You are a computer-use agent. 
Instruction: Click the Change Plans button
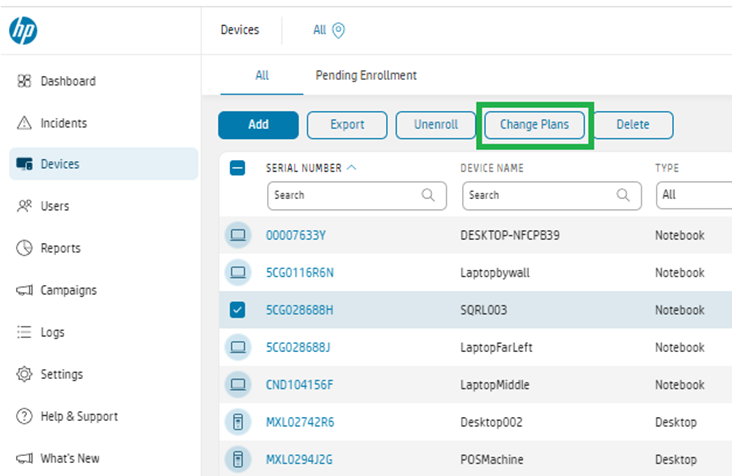(534, 125)
